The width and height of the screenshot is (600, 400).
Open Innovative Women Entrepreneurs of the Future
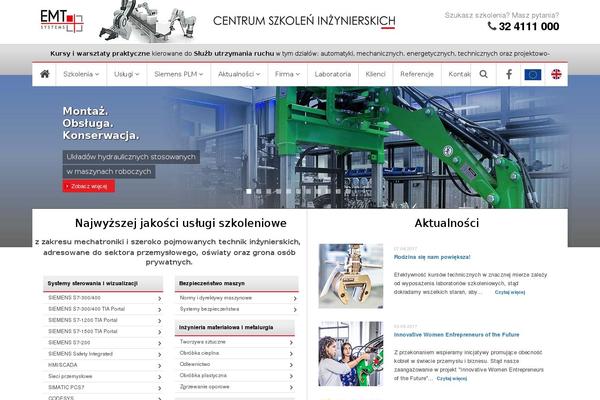click(x=457, y=335)
